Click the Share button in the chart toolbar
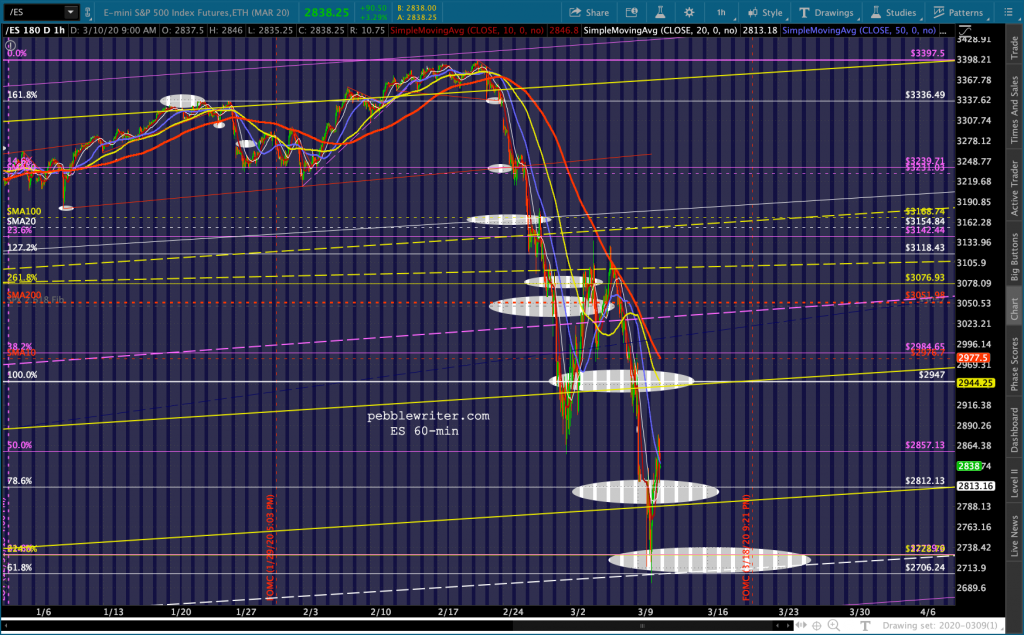Viewport: 1024px width, 635px height. [589, 12]
